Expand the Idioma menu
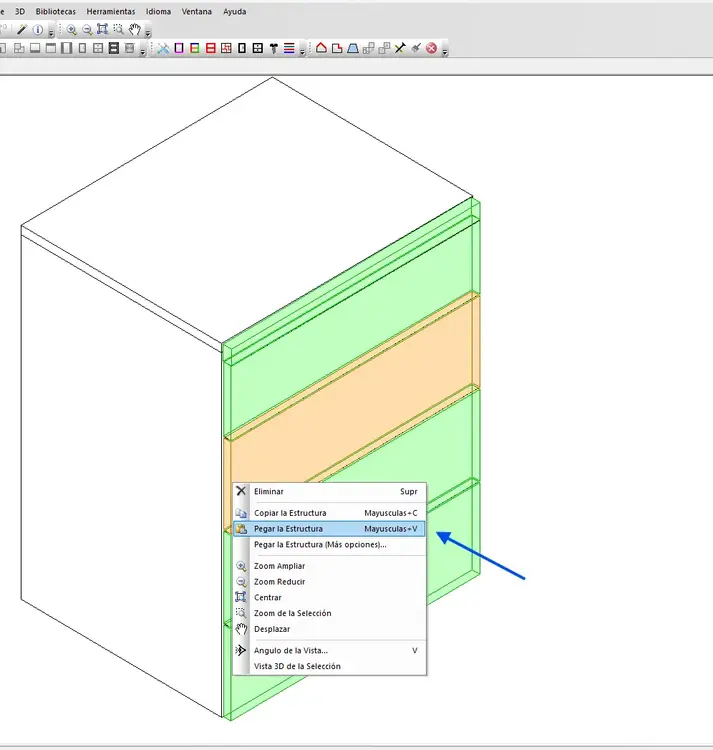Screen dimensions: 713x750 (x=158, y=11)
